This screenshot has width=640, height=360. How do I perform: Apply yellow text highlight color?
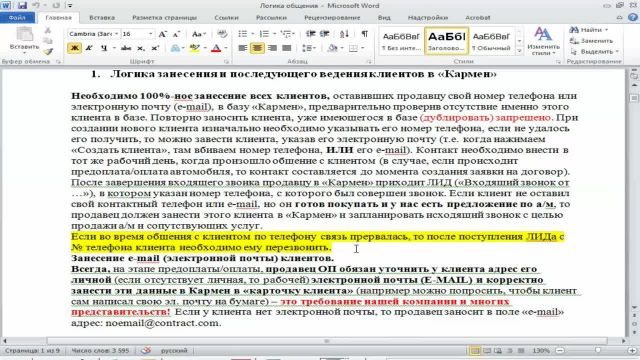pos(195,48)
